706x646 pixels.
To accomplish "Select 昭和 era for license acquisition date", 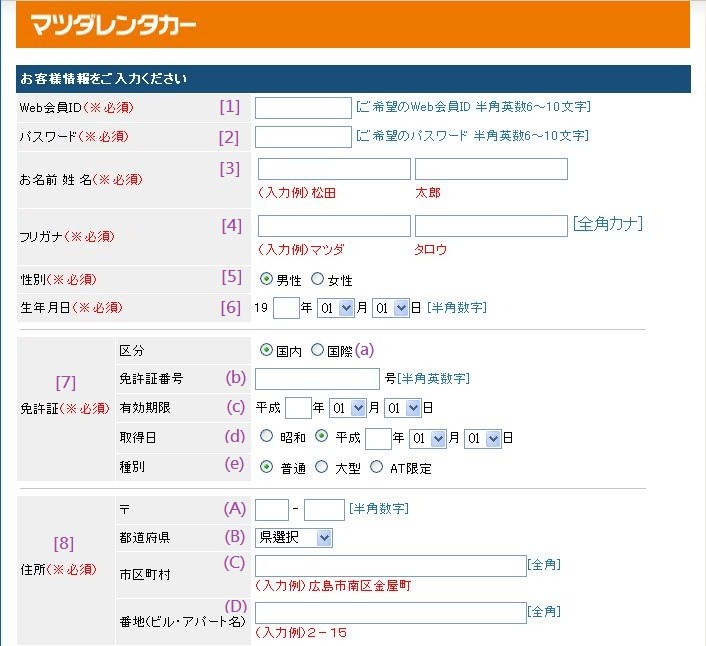I will (266, 436).
